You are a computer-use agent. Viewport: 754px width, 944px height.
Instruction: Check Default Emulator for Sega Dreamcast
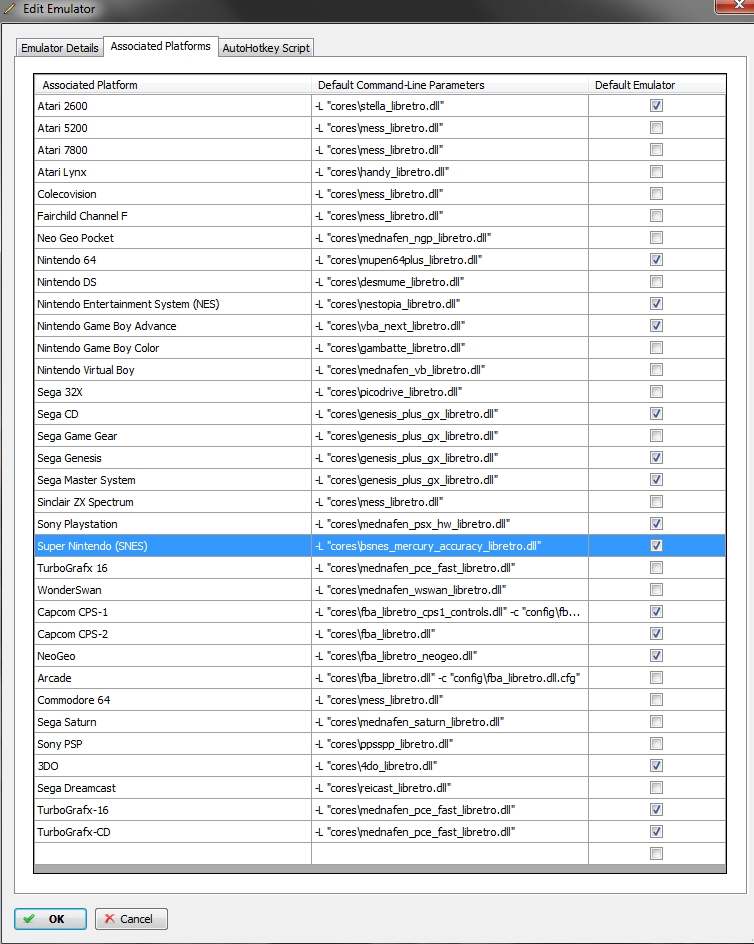[x=656, y=787]
